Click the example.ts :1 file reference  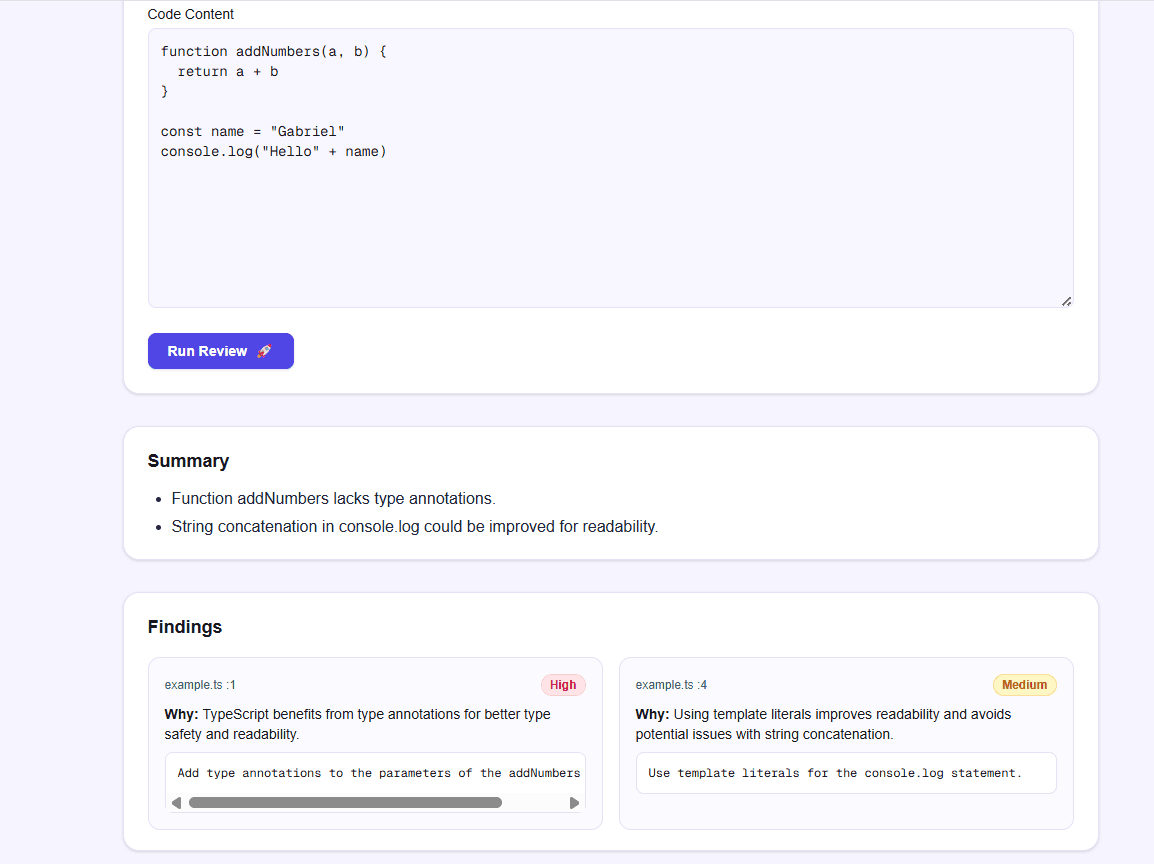click(x=200, y=685)
